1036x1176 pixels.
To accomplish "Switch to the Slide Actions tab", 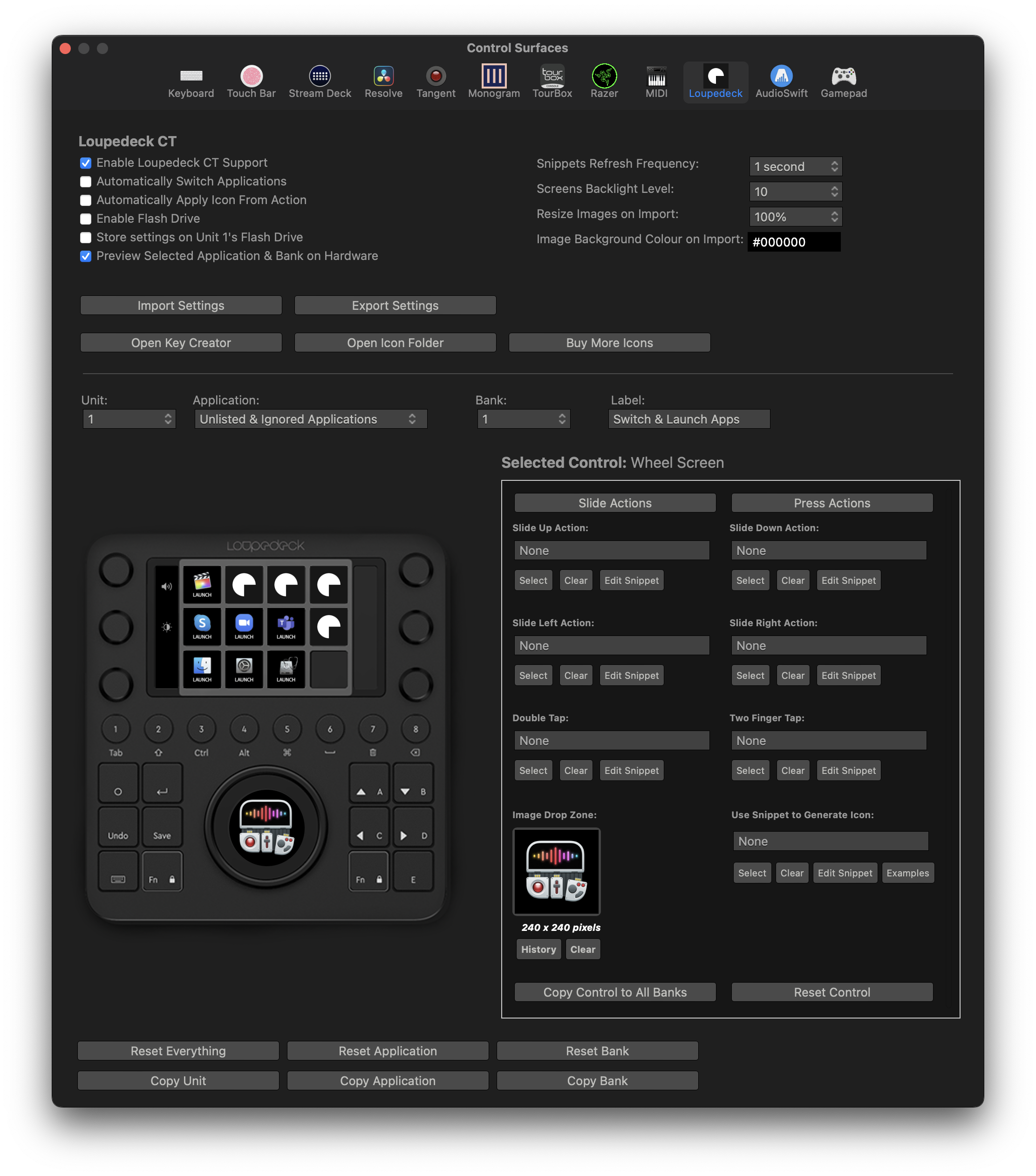I will point(615,503).
